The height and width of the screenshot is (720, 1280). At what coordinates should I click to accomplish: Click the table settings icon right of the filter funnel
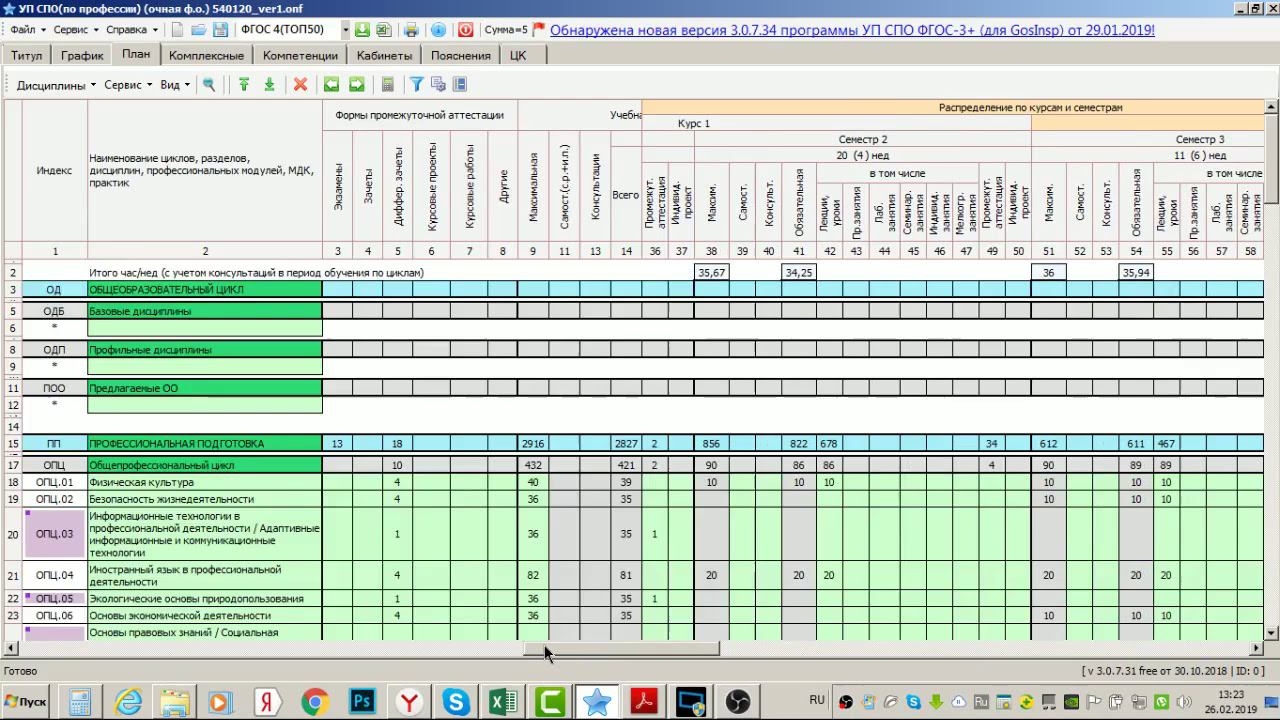tap(438, 85)
